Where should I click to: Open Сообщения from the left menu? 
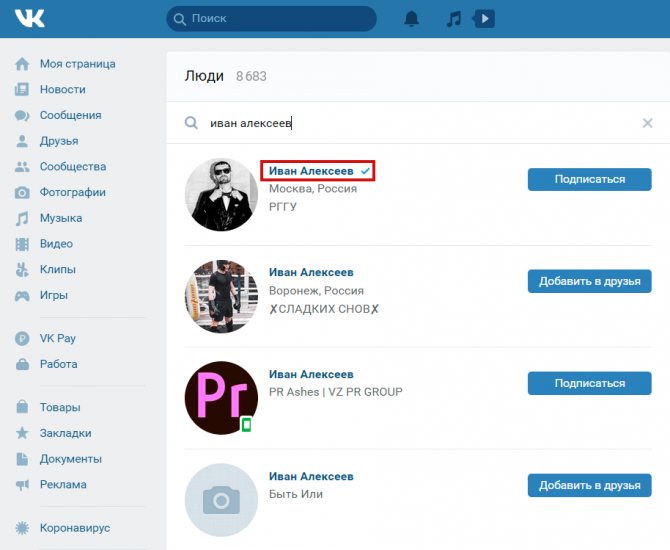[x=70, y=115]
